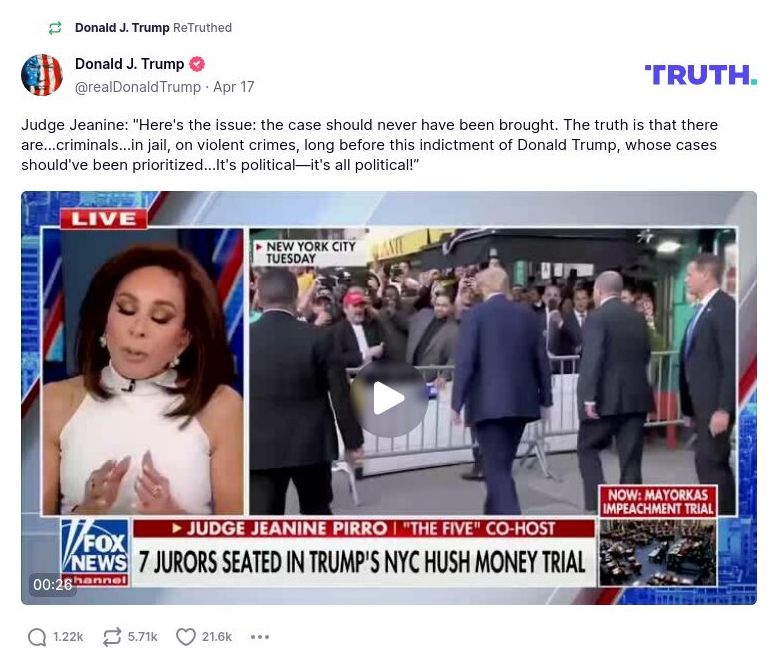Click the @realDonaldTrump handle
This screenshot has width=778, height=667.
pos(138,87)
